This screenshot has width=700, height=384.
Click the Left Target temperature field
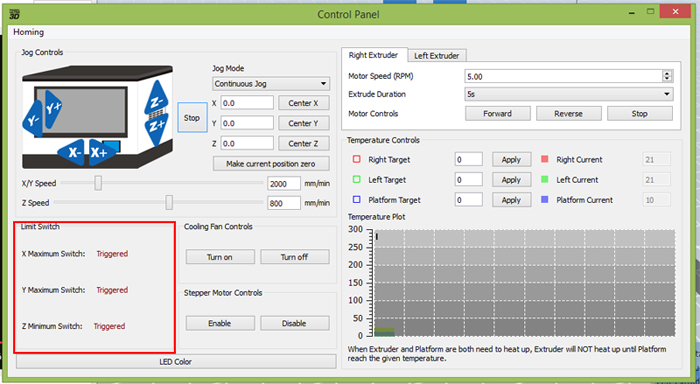(469, 179)
